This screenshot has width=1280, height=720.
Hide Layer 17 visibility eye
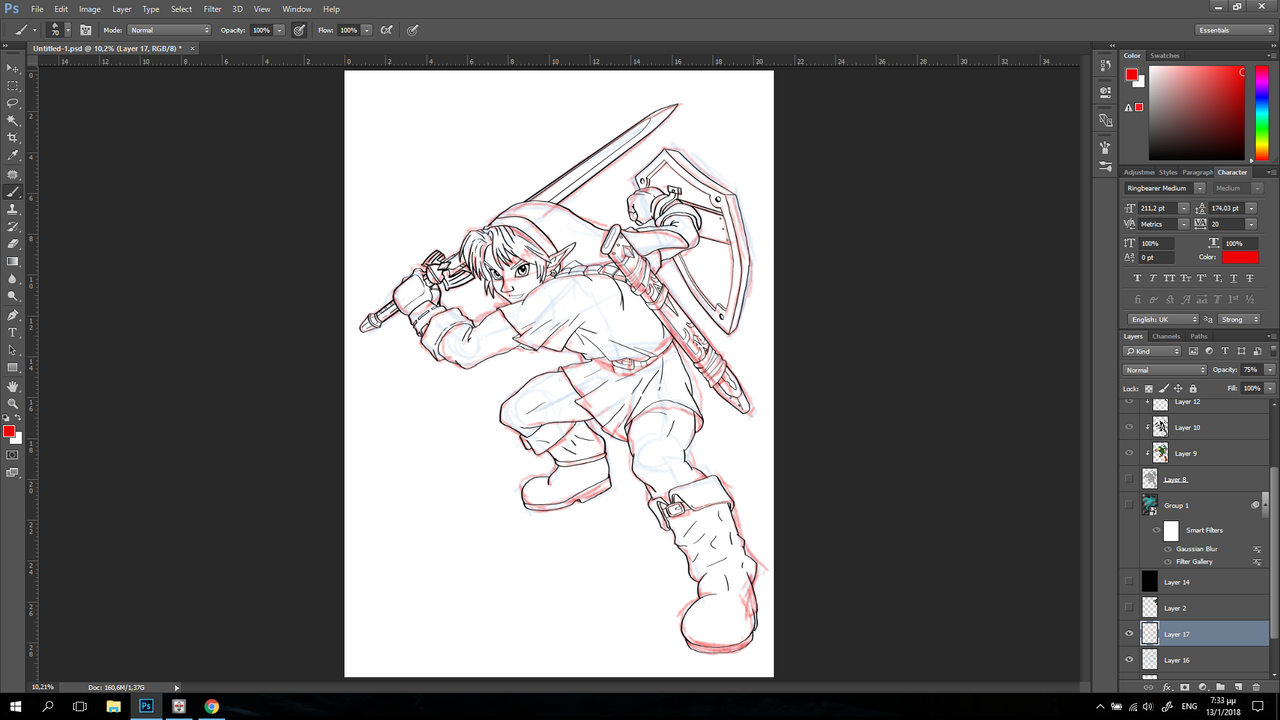pos(1129,634)
